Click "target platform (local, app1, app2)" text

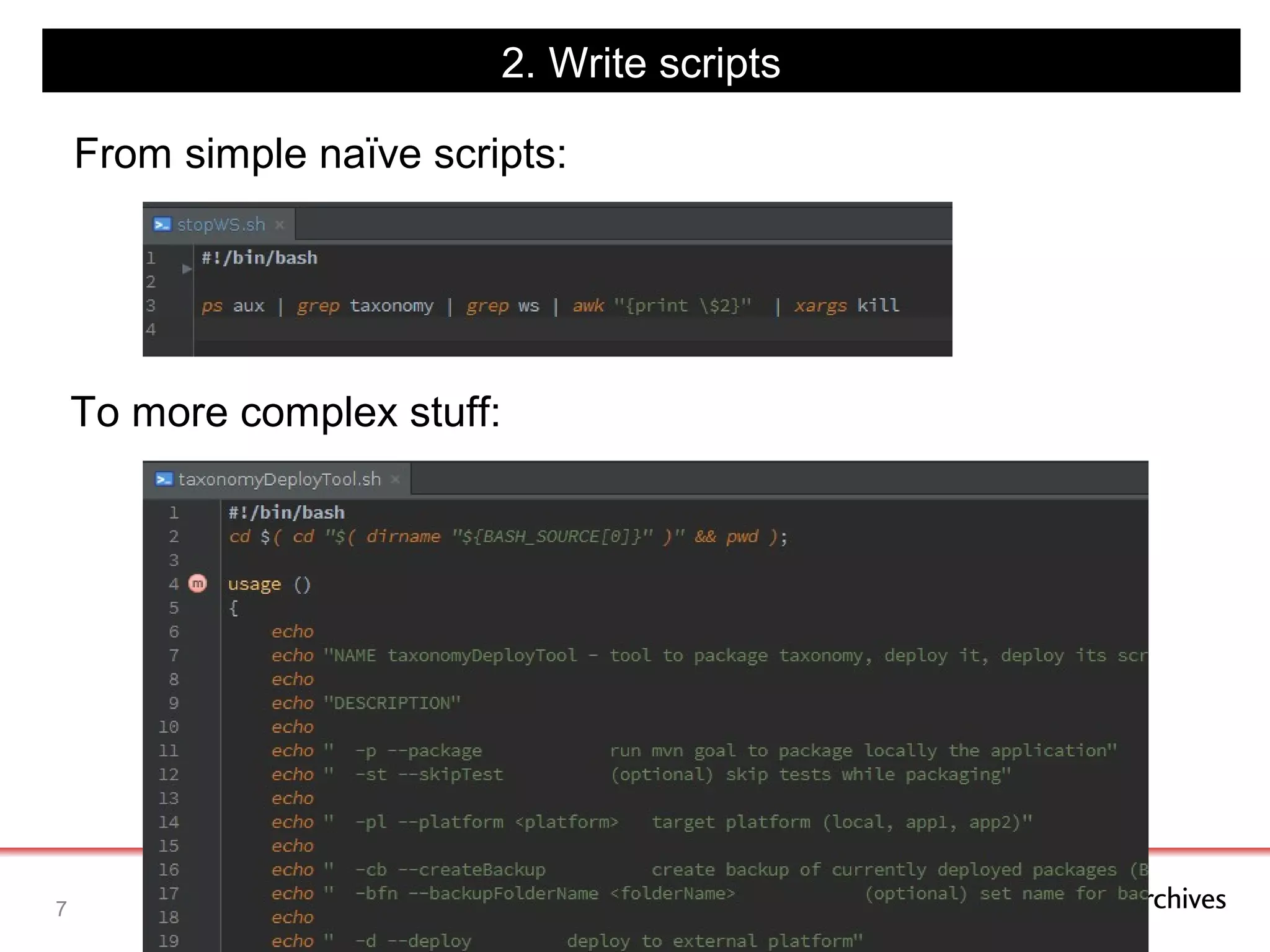[x=837, y=822]
